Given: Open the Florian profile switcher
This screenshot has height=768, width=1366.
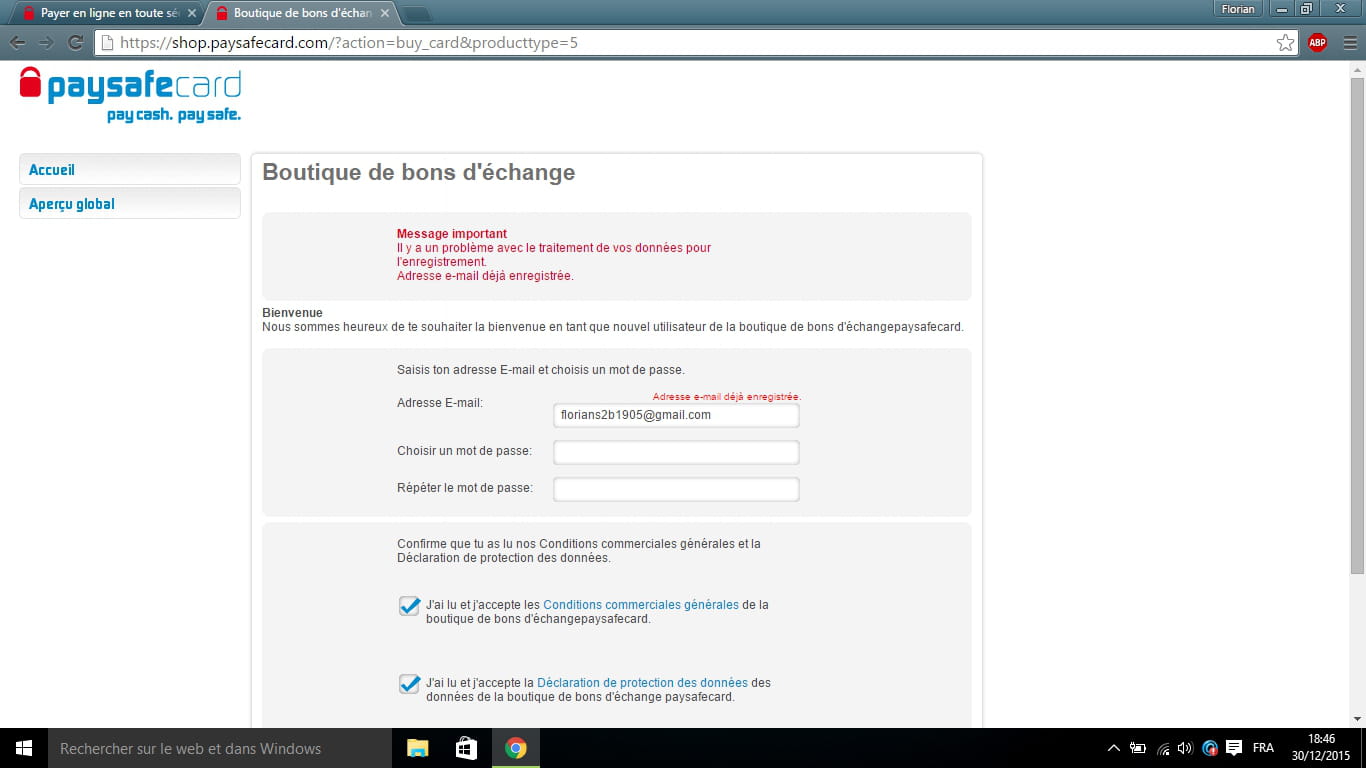Looking at the screenshot, I should click(1238, 9).
